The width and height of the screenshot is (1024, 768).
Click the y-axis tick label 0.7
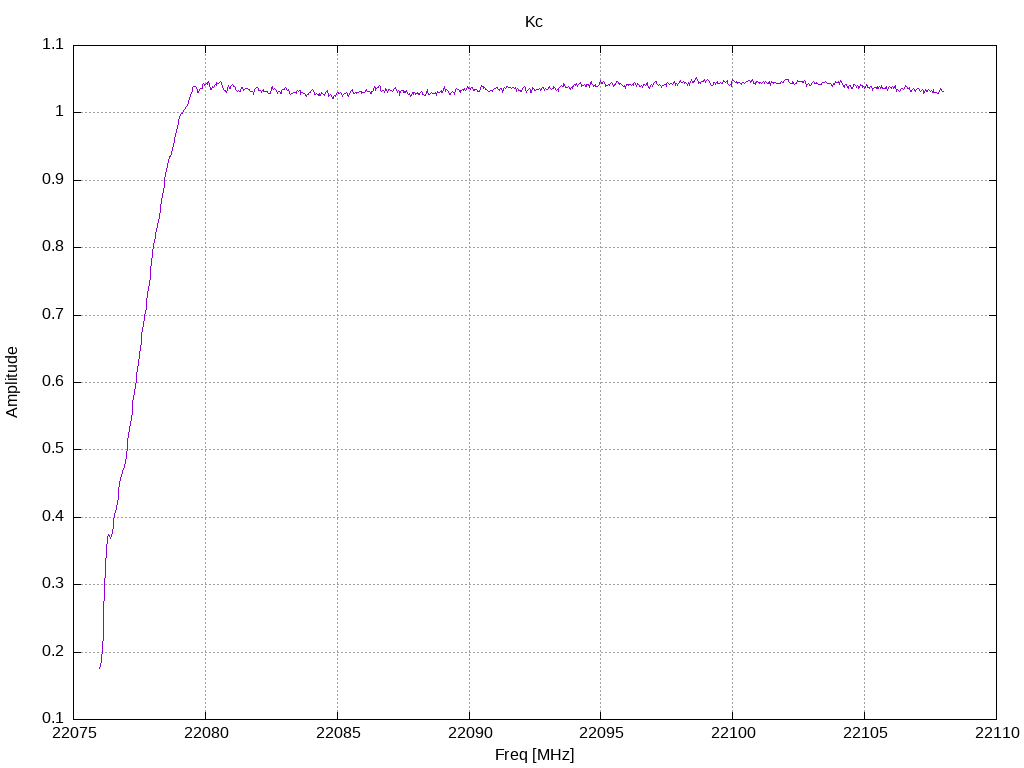(53, 314)
